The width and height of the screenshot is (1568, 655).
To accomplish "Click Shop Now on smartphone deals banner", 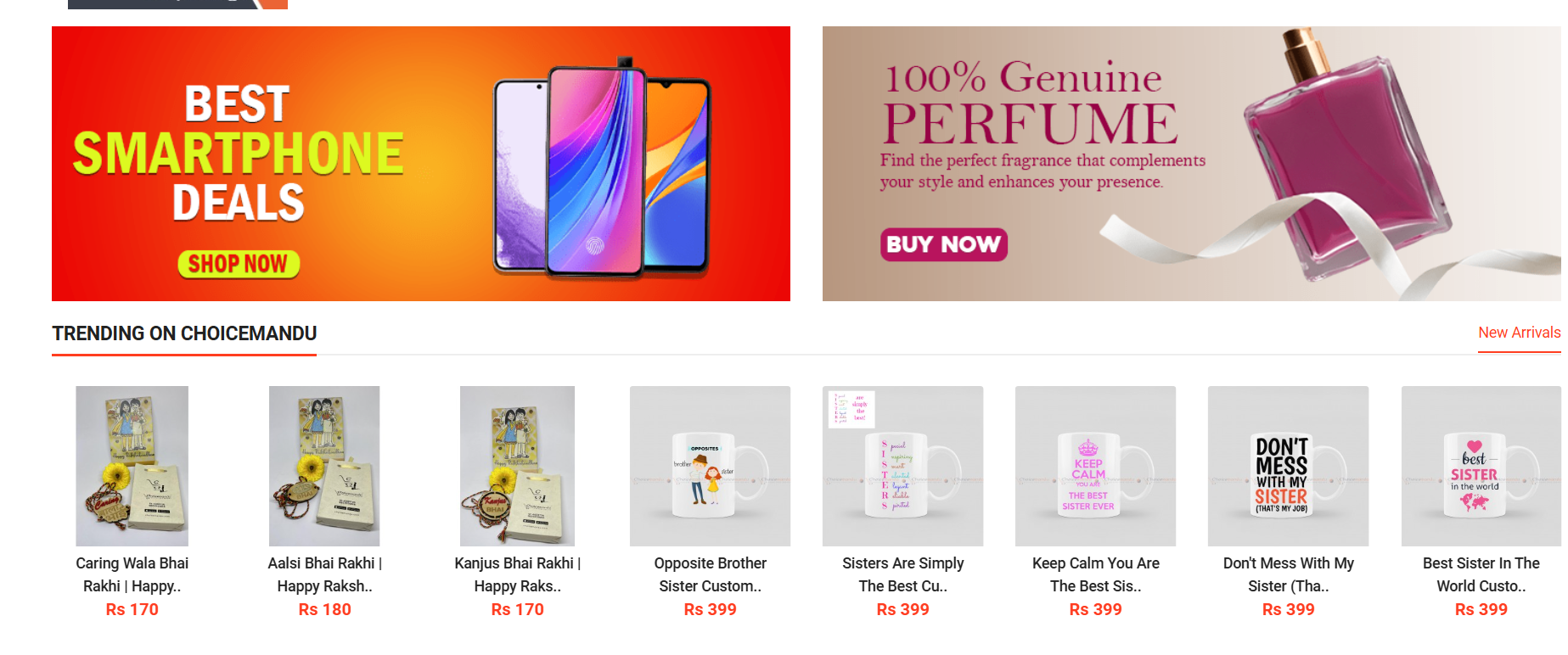I will [x=239, y=264].
